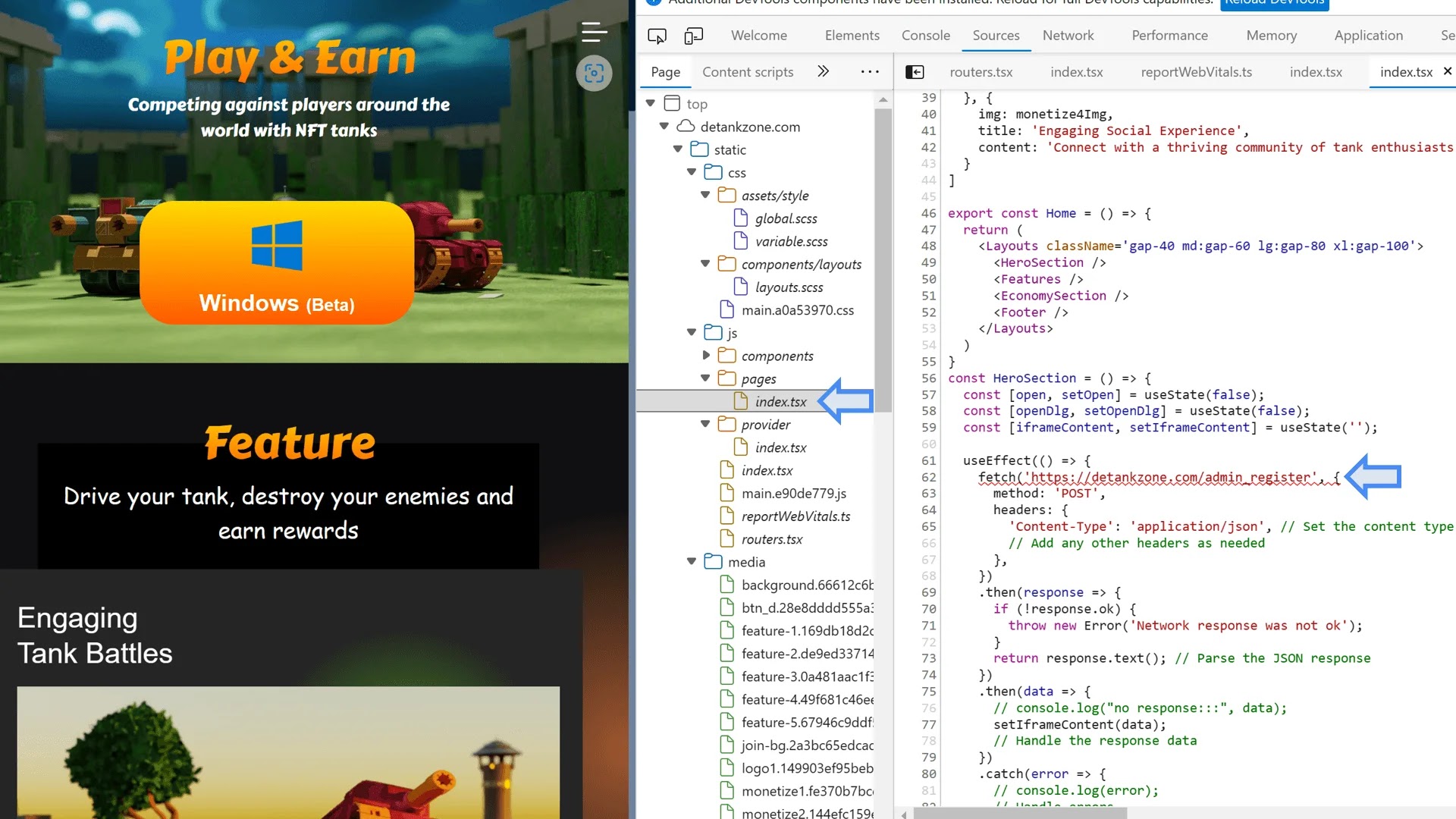1456x819 pixels.
Task: Select the global.scss file icon
Action: pyautogui.click(x=741, y=218)
